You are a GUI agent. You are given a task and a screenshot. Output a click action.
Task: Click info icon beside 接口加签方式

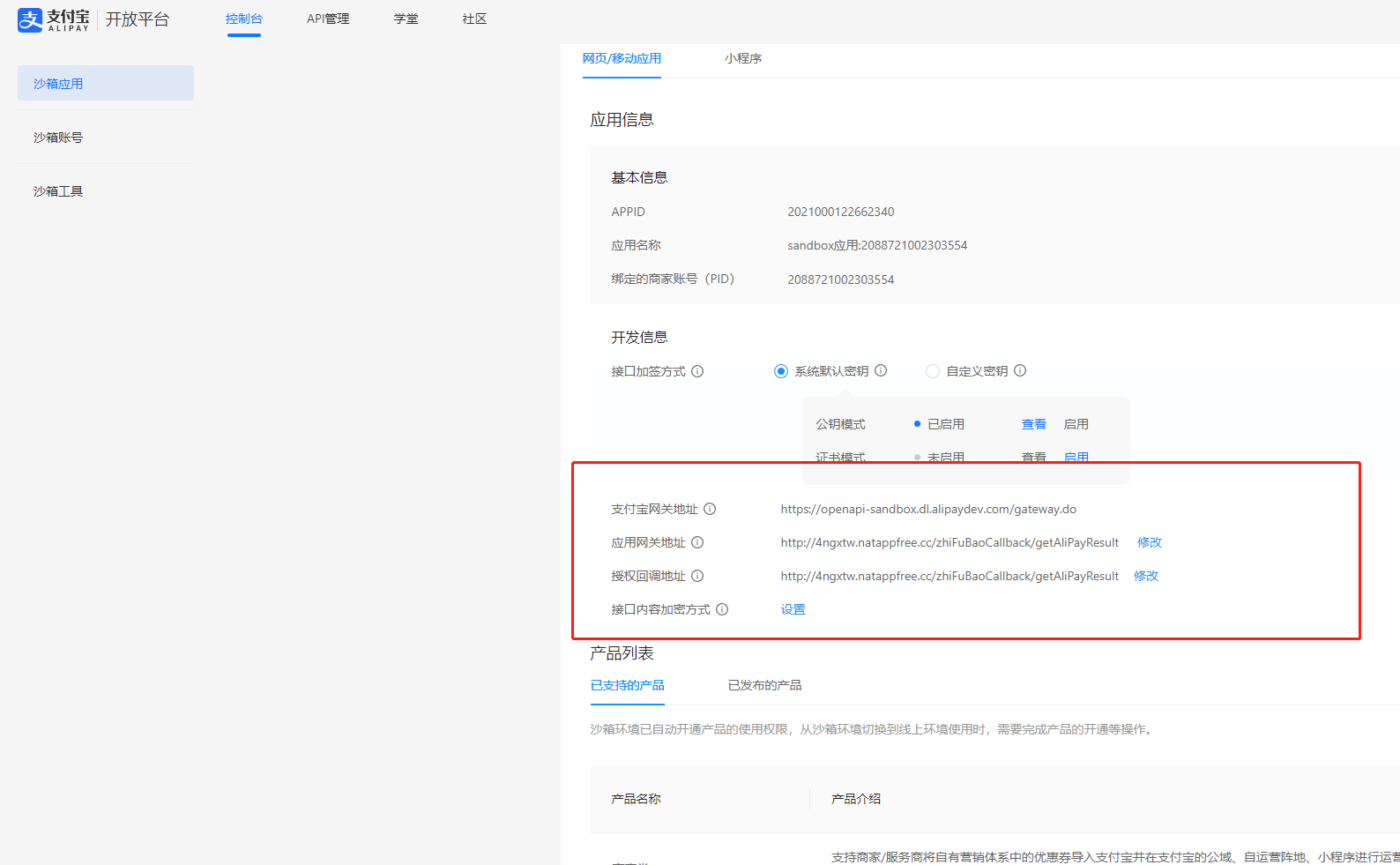(697, 371)
